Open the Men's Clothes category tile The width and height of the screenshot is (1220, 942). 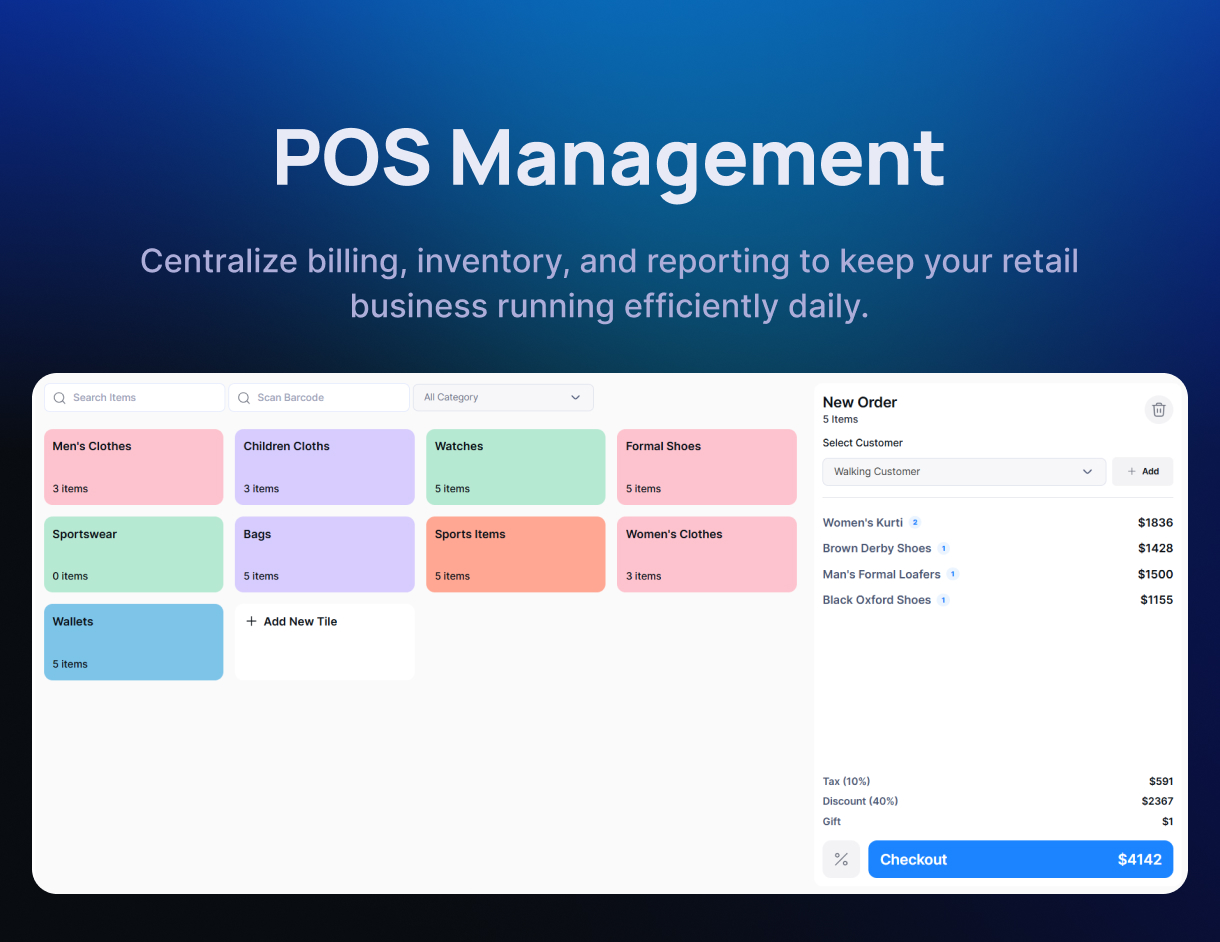tap(133, 466)
